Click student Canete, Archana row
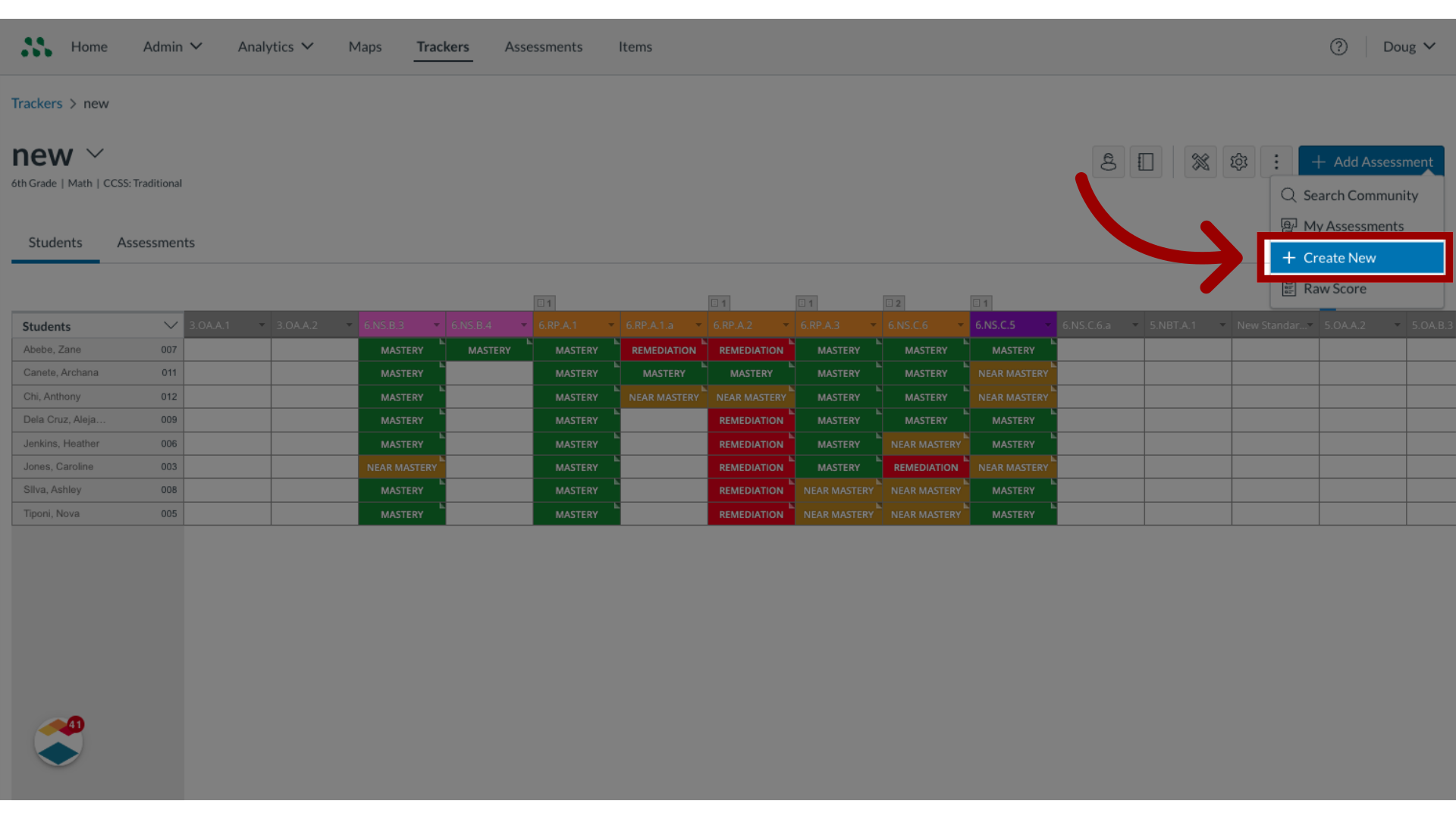This screenshot has height=819, width=1456. 98,373
